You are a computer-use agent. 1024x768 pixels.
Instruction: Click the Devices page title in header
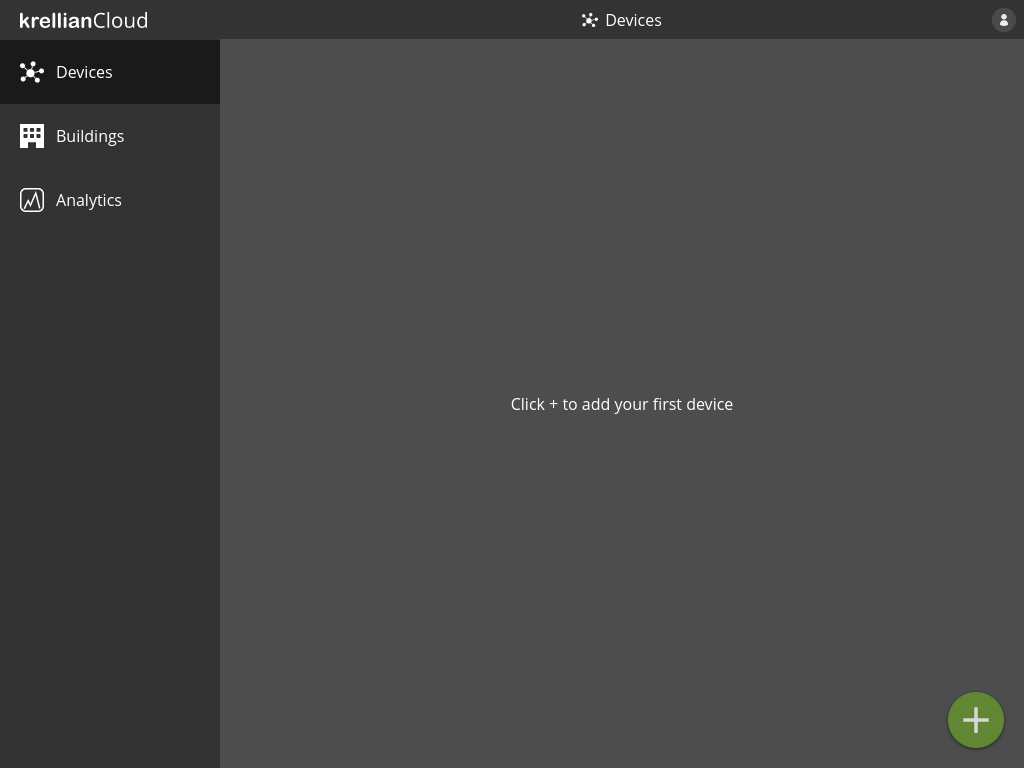[633, 20]
